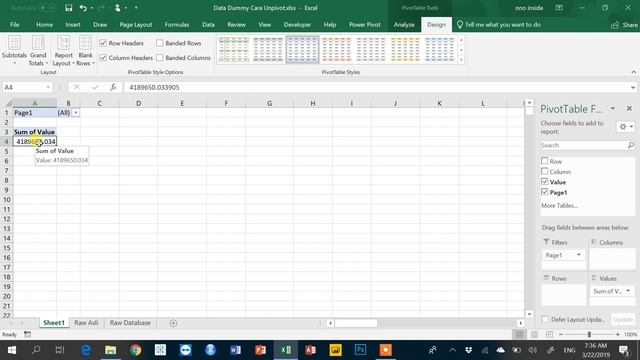The width and height of the screenshot is (640, 360).
Task: Switch to Page Break Preview in the status bar
Action: [x=549, y=334]
